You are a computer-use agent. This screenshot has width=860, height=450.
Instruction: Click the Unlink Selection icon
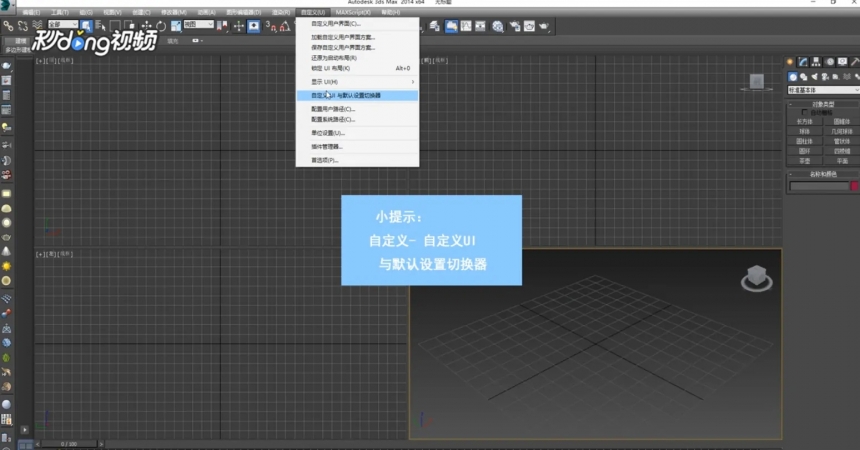(22, 26)
